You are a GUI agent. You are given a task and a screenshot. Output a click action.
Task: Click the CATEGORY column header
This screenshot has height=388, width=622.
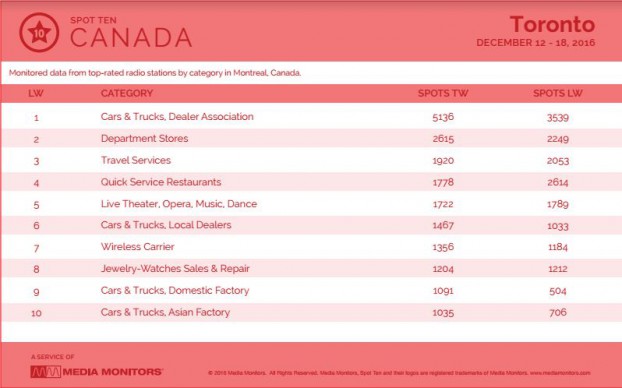point(127,94)
